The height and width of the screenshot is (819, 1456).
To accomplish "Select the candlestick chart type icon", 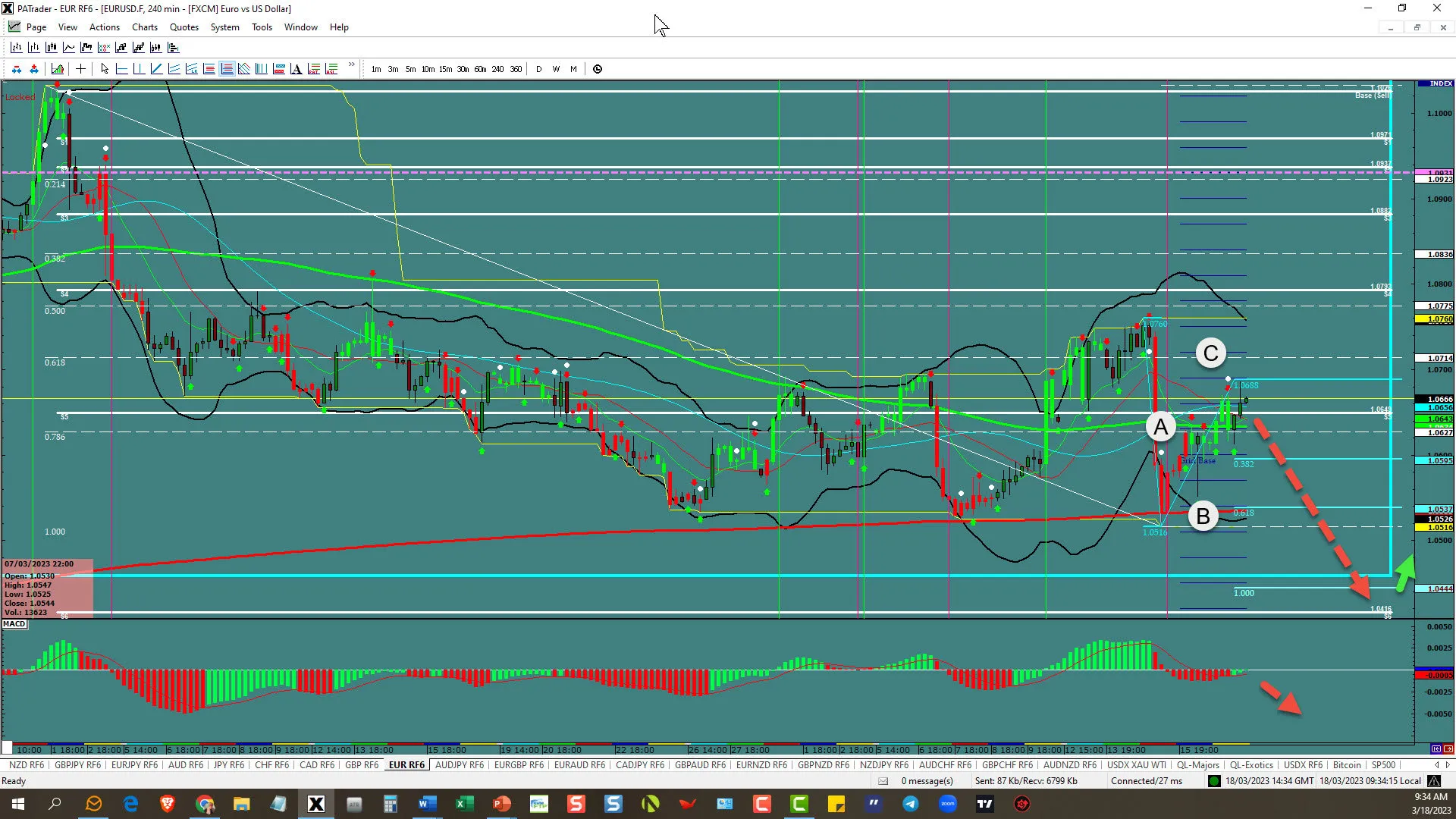I will pyautogui.click(x=51, y=48).
